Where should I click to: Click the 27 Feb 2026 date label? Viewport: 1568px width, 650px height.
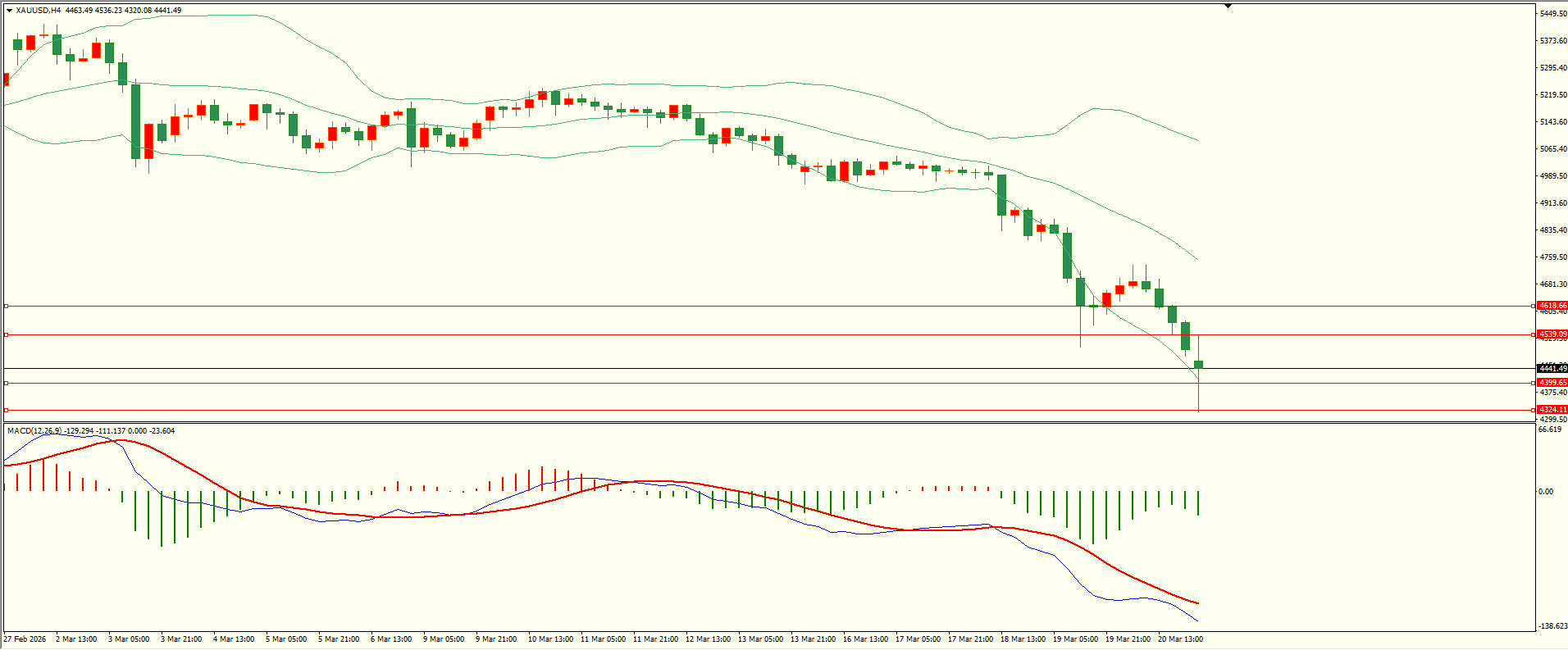click(x=25, y=639)
